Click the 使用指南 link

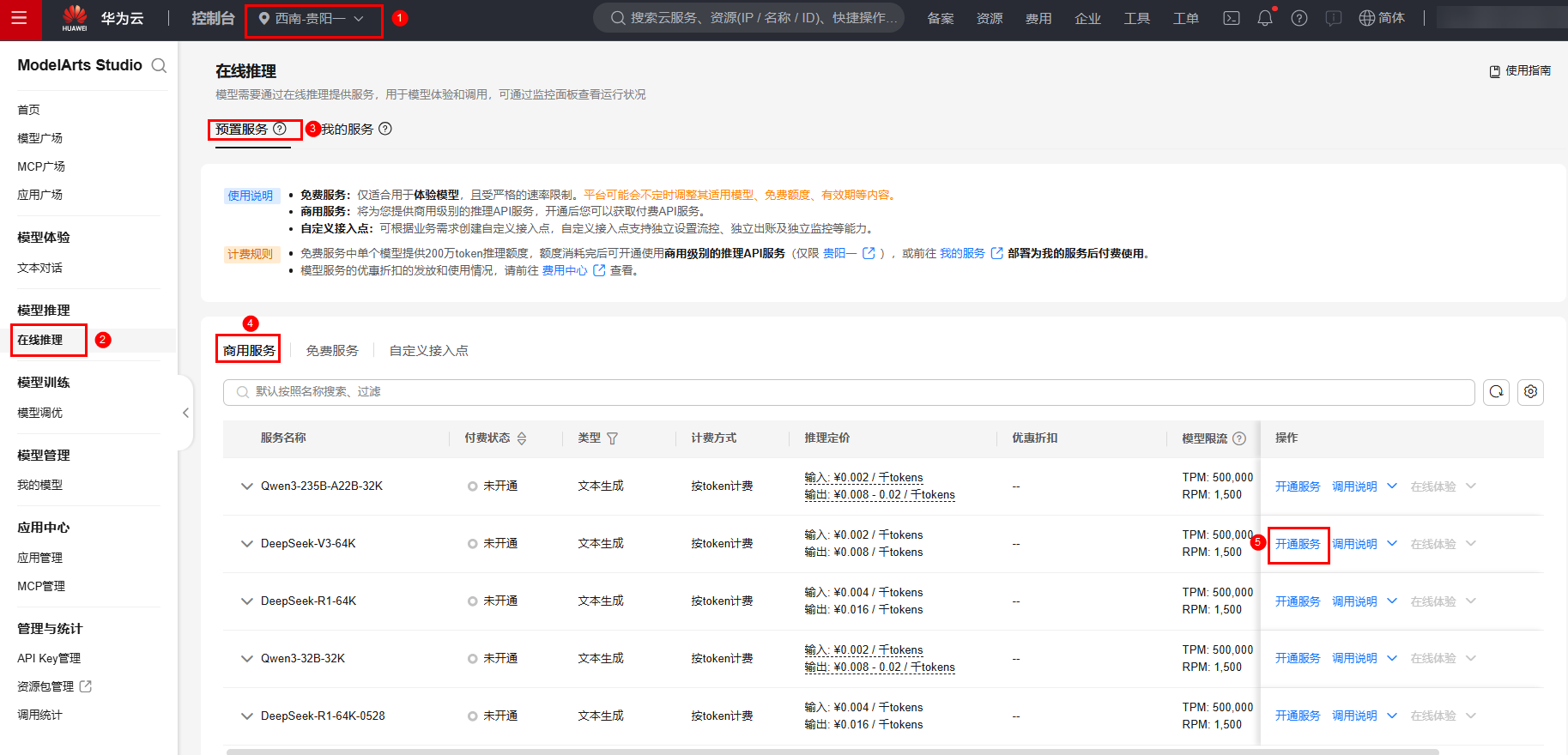pos(1528,70)
